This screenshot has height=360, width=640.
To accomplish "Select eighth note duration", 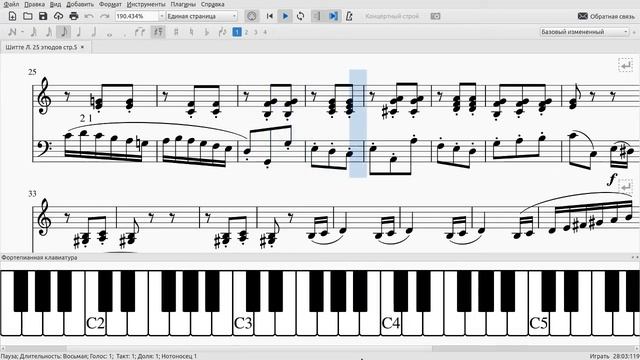I will coord(64,32).
